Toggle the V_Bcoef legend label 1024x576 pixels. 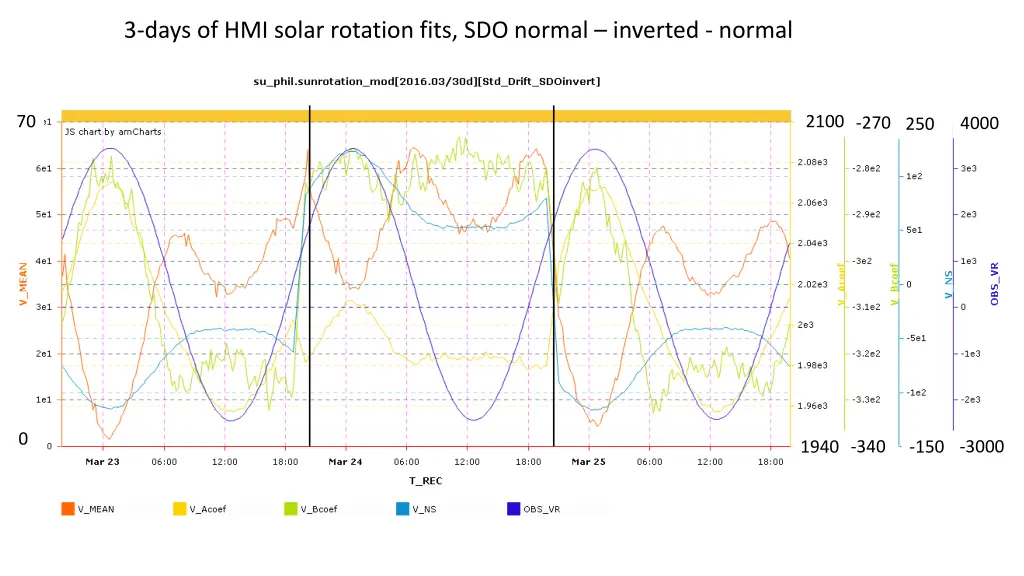point(319,509)
